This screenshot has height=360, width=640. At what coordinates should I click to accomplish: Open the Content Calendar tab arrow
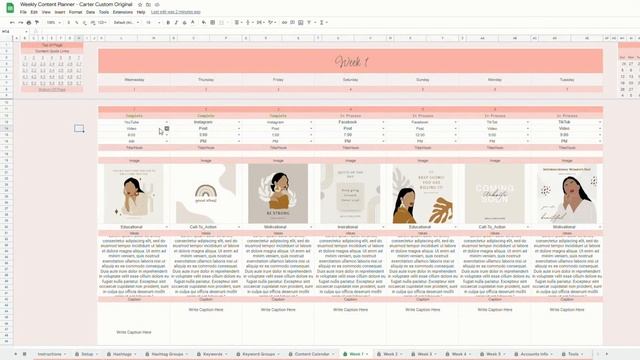[x=333, y=354]
